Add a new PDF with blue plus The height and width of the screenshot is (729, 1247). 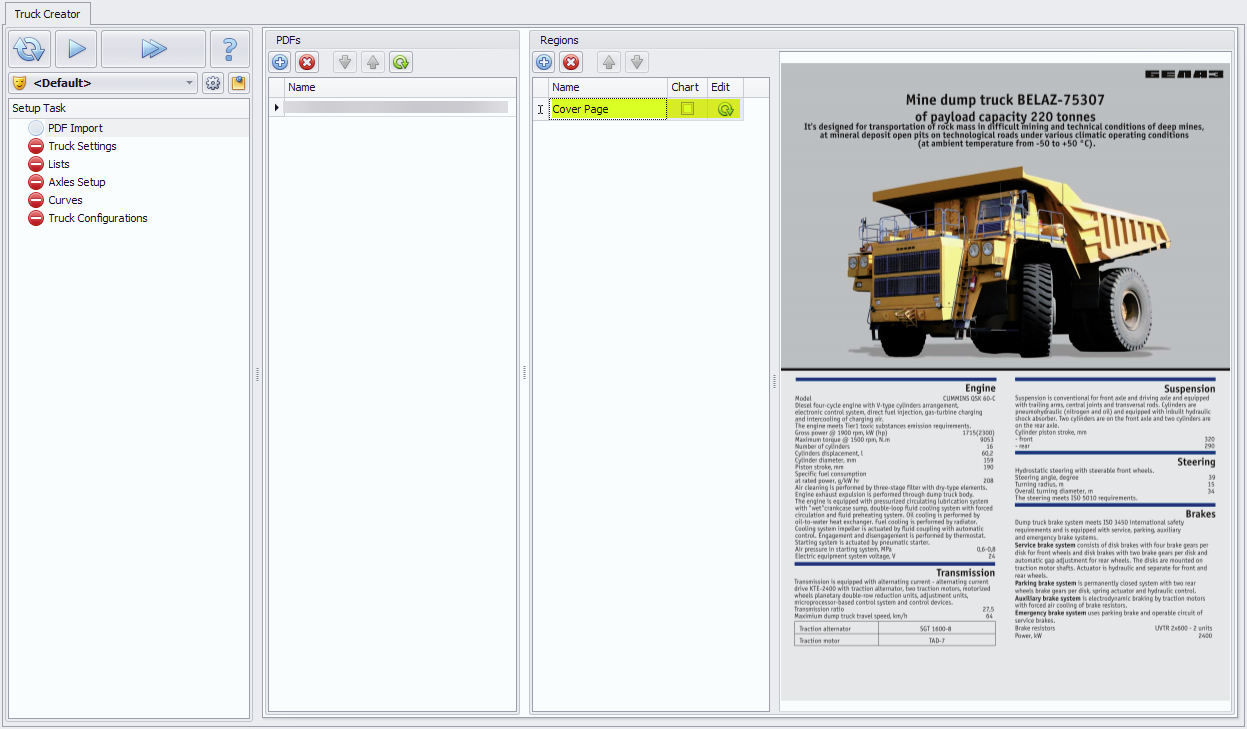[x=280, y=62]
